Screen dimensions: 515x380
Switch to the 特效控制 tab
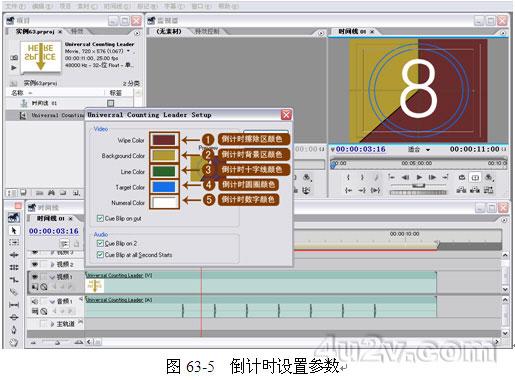[207, 31]
